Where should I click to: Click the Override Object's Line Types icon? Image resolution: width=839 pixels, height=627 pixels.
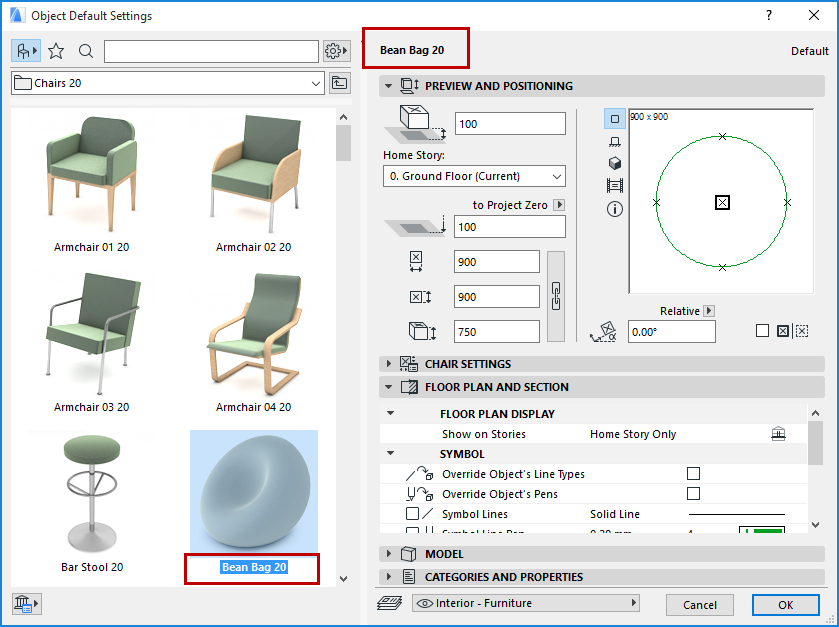click(419, 473)
